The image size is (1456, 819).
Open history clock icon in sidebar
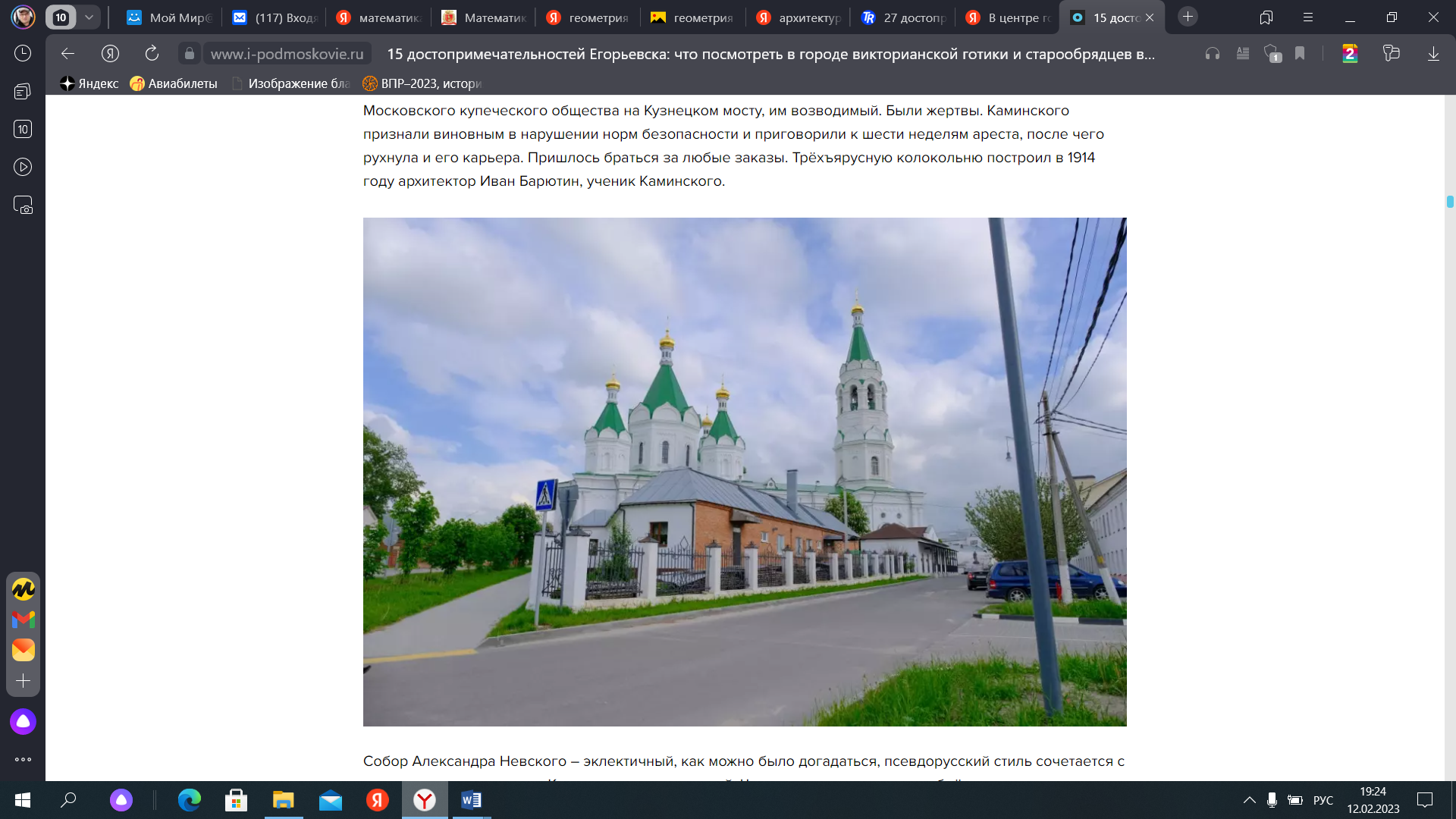pos(23,53)
